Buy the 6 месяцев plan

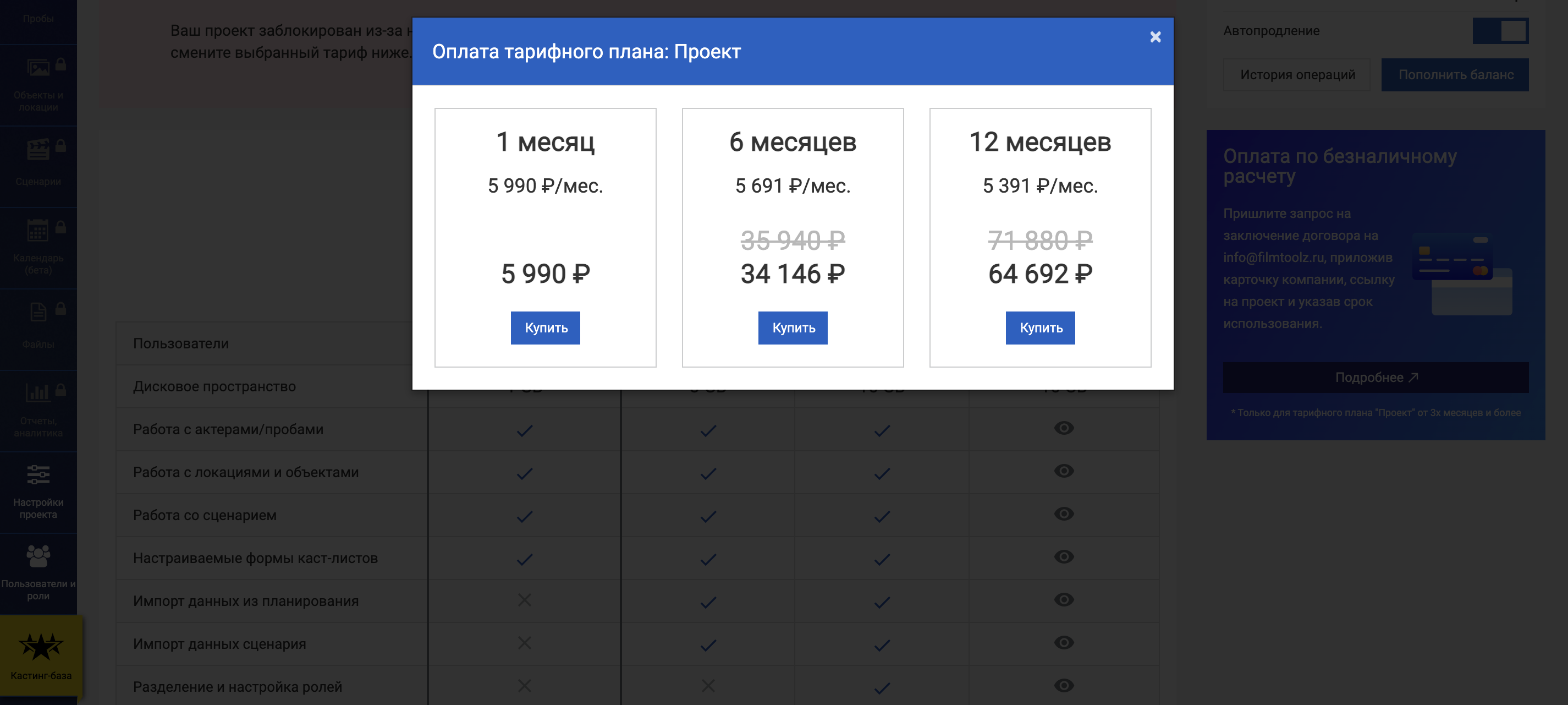click(793, 328)
